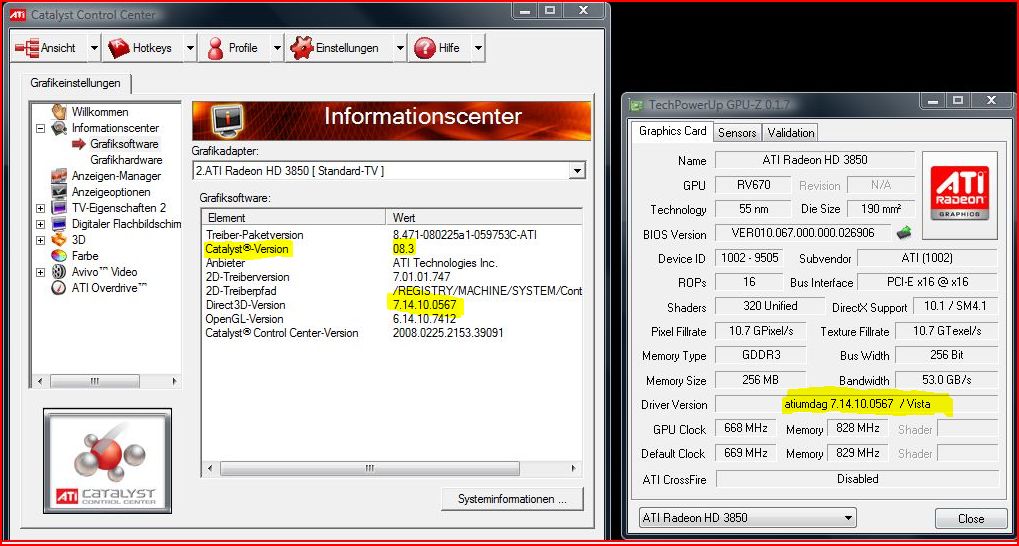Click the Willkommen hand icon

click(x=59, y=111)
